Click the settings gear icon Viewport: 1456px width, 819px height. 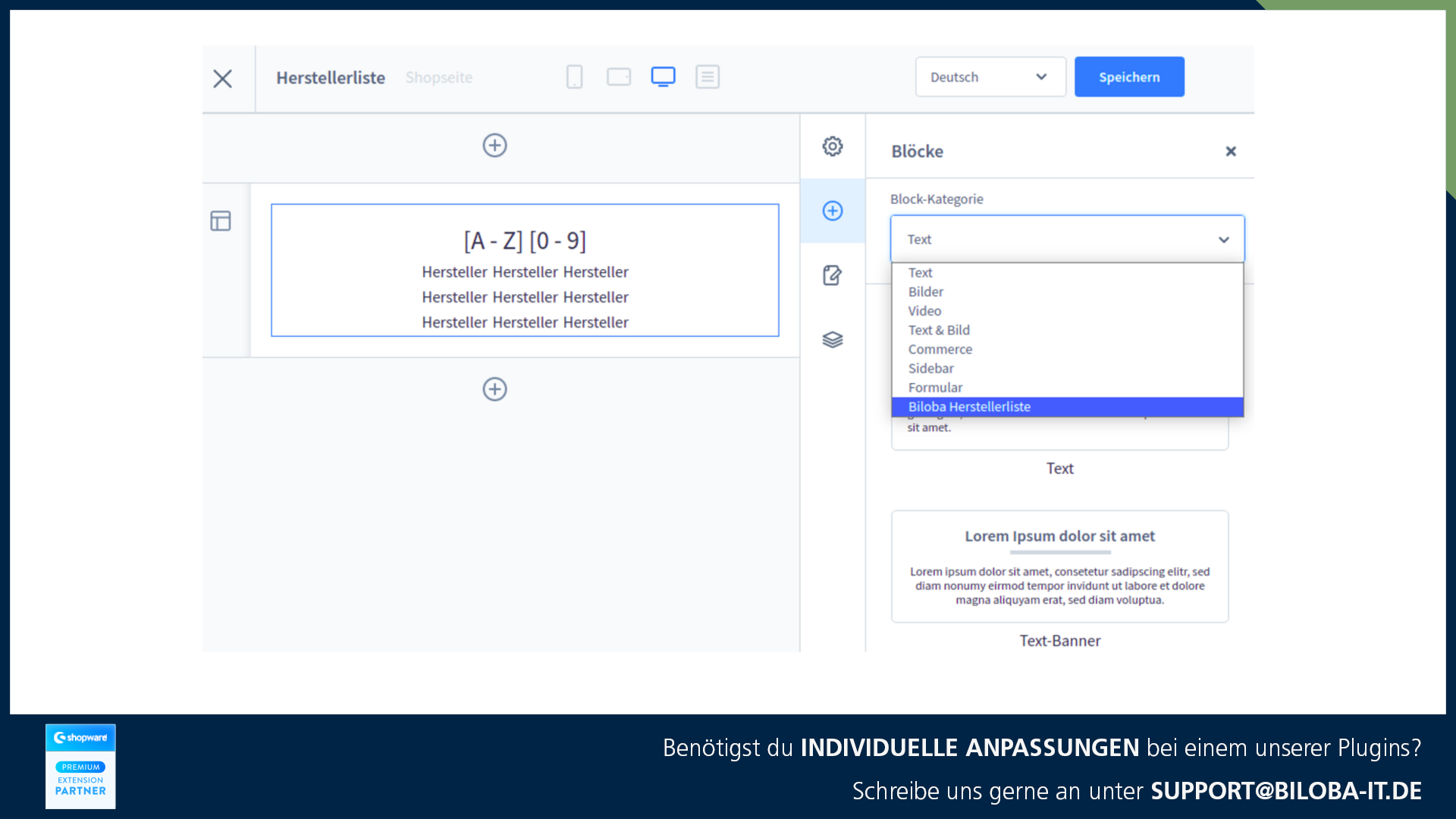[x=832, y=146]
